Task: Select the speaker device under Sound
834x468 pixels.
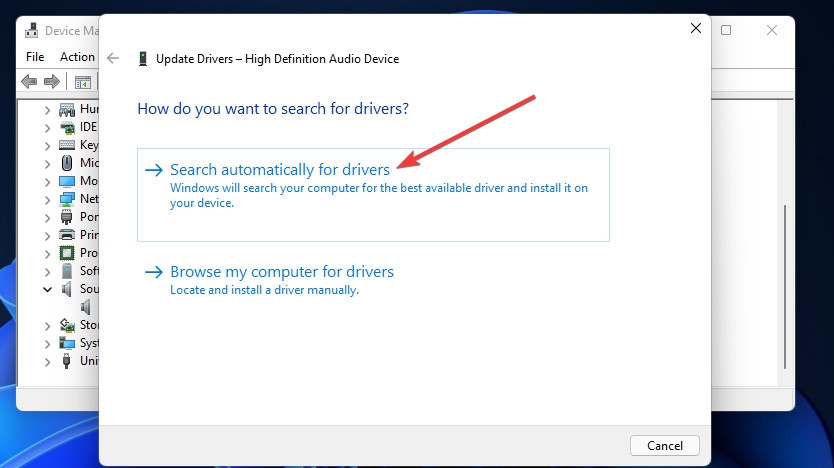Action: pos(86,307)
